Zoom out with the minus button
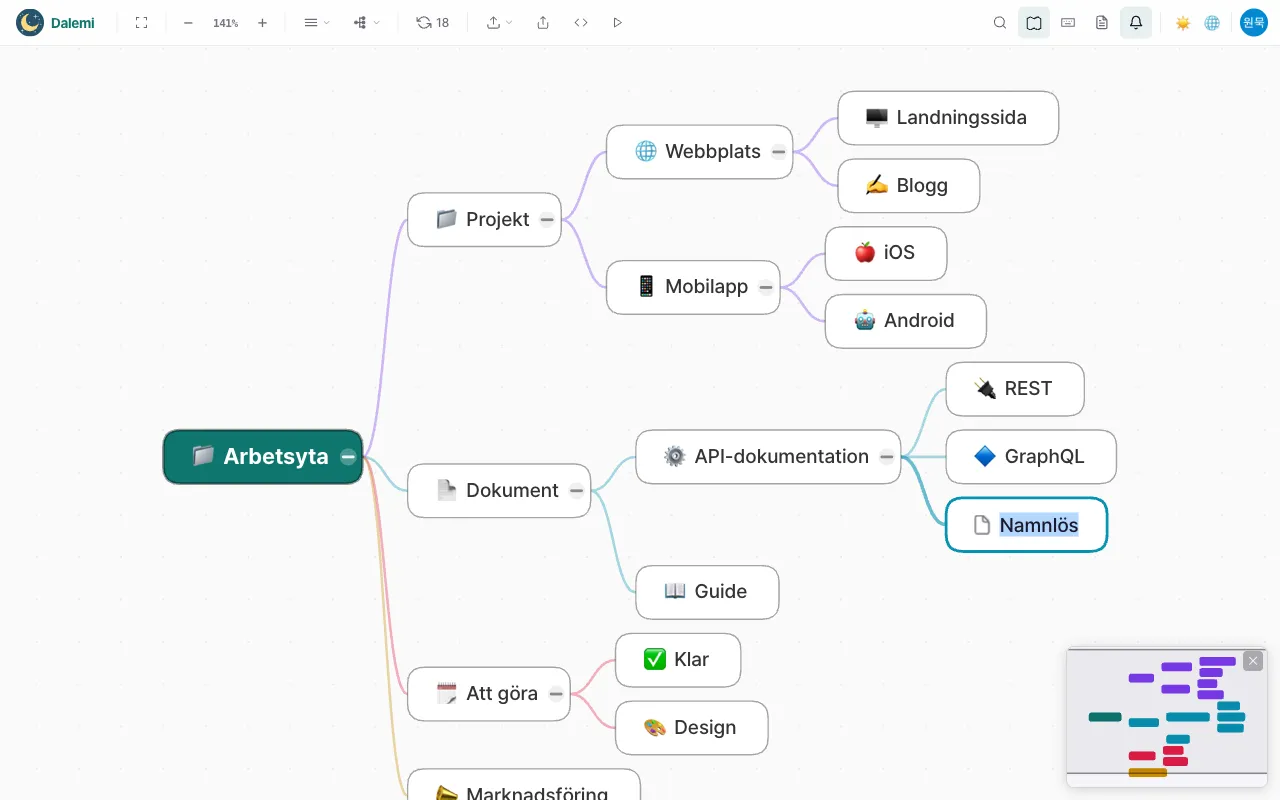Image resolution: width=1280 pixels, height=800 pixels. click(x=188, y=22)
